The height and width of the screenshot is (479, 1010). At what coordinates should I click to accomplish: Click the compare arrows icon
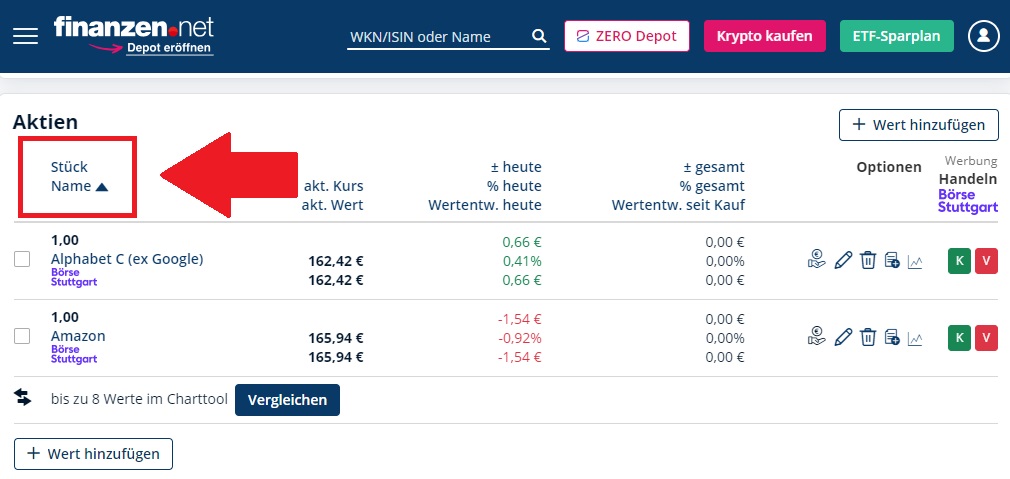pyautogui.click(x=23, y=397)
